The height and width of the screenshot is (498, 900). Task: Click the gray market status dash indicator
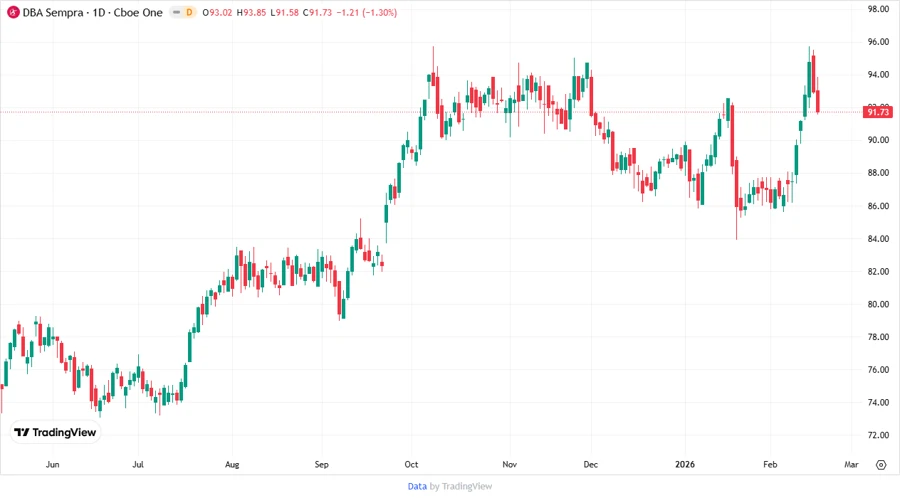tap(176, 12)
